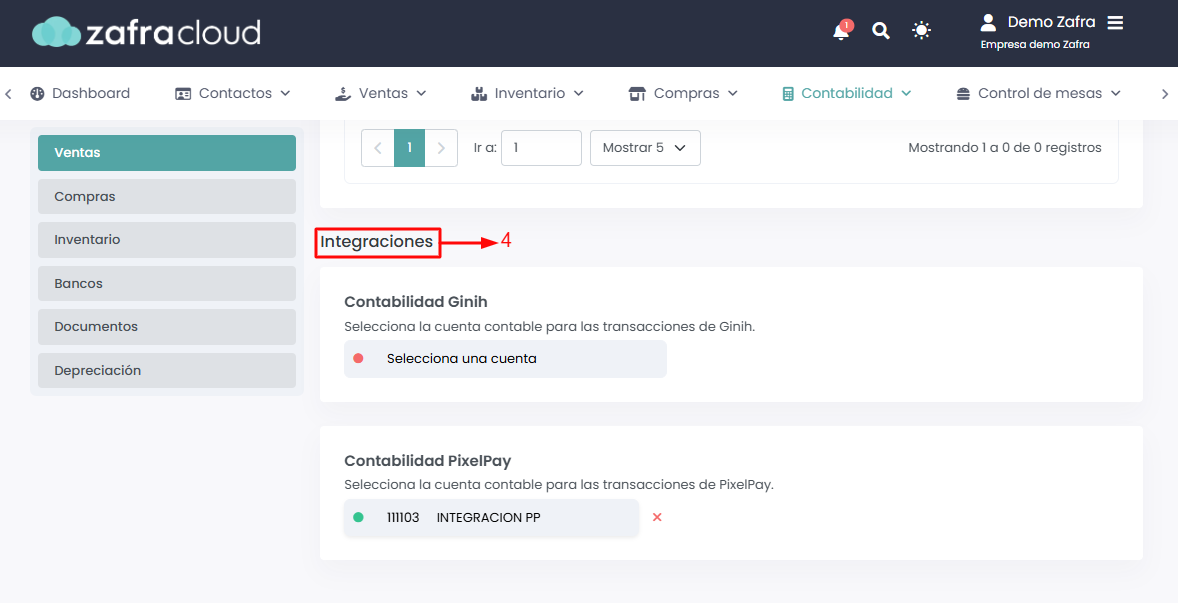
Task: Open the hamburger menu beside Demo Zafra
Action: (x=1116, y=22)
